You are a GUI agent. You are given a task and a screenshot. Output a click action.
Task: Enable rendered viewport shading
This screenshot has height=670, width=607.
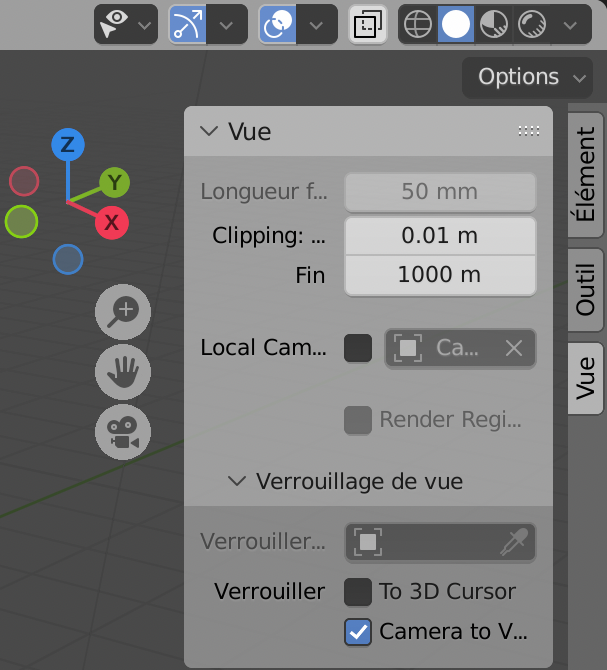click(x=531, y=24)
